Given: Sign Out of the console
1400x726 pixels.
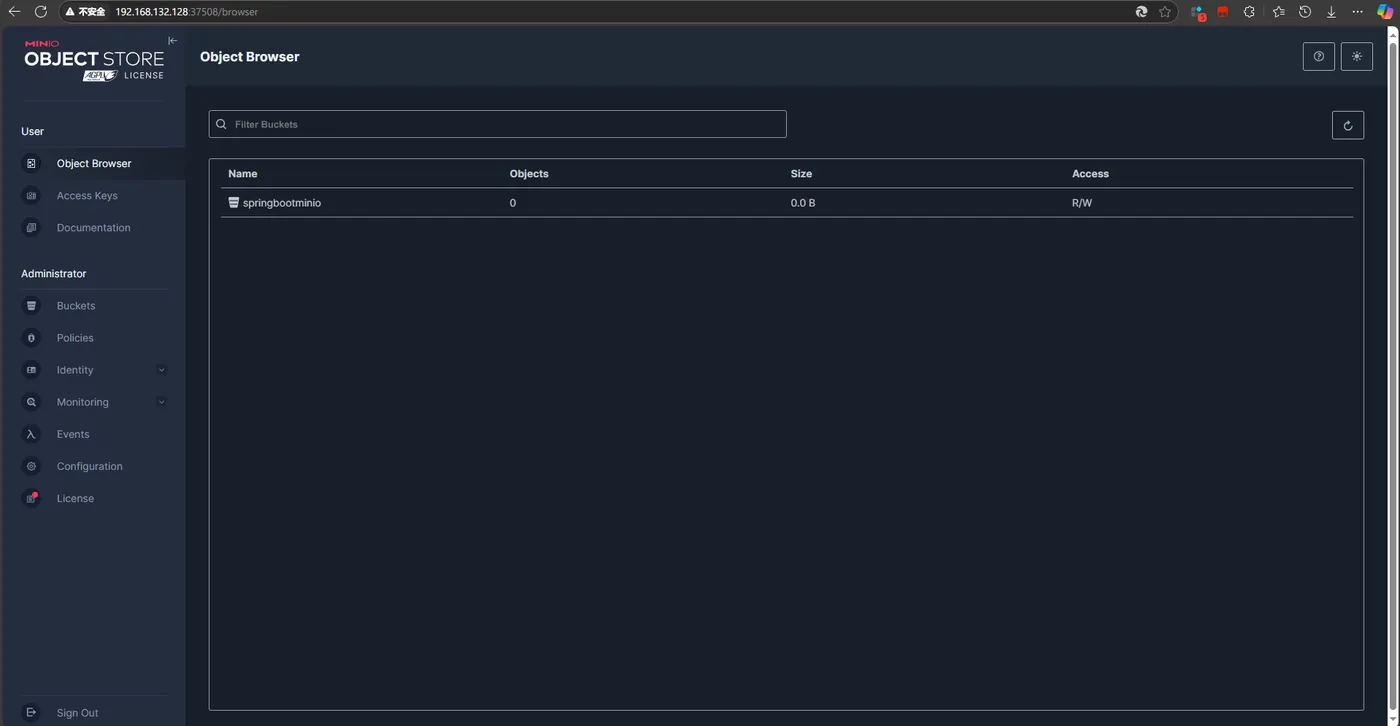Looking at the screenshot, I should 77,713.
